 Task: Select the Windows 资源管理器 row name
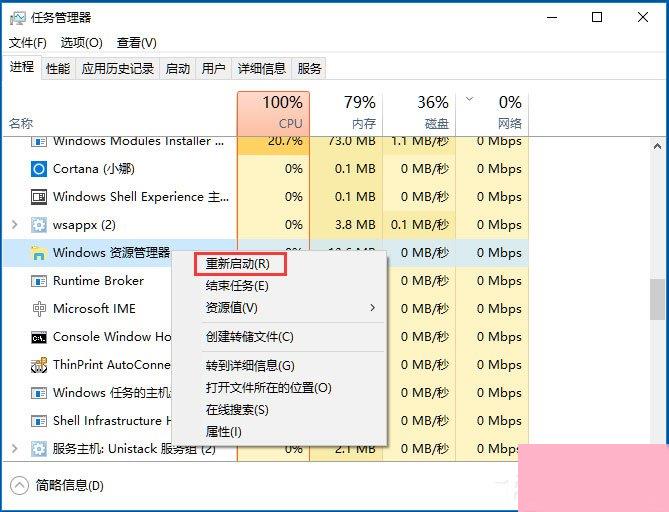point(112,253)
